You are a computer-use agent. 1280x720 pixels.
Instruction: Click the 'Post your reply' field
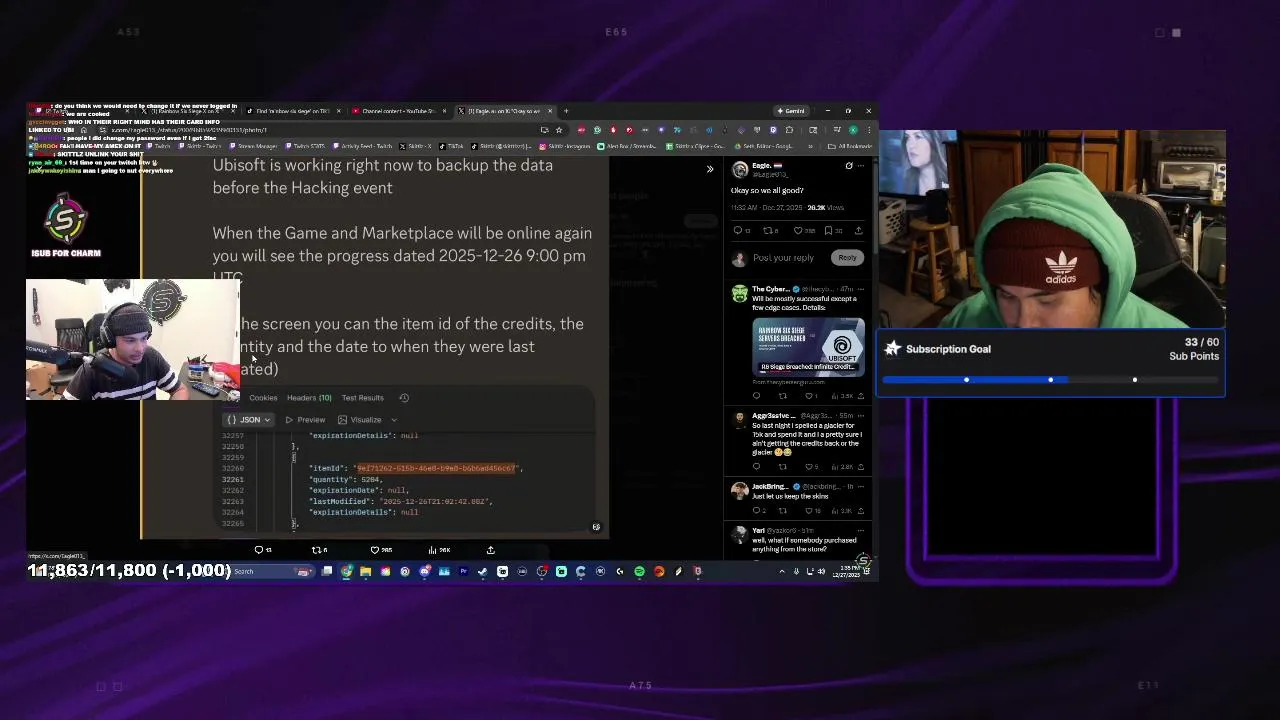pyautogui.click(x=783, y=258)
